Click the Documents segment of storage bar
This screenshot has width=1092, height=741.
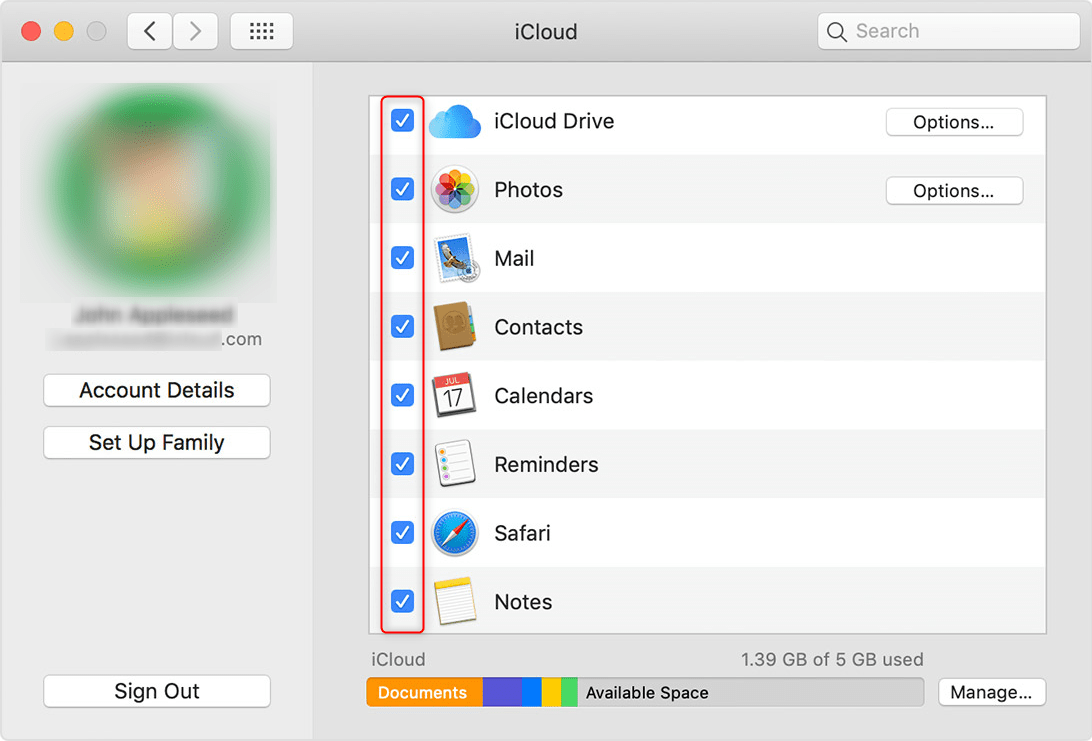click(x=424, y=692)
